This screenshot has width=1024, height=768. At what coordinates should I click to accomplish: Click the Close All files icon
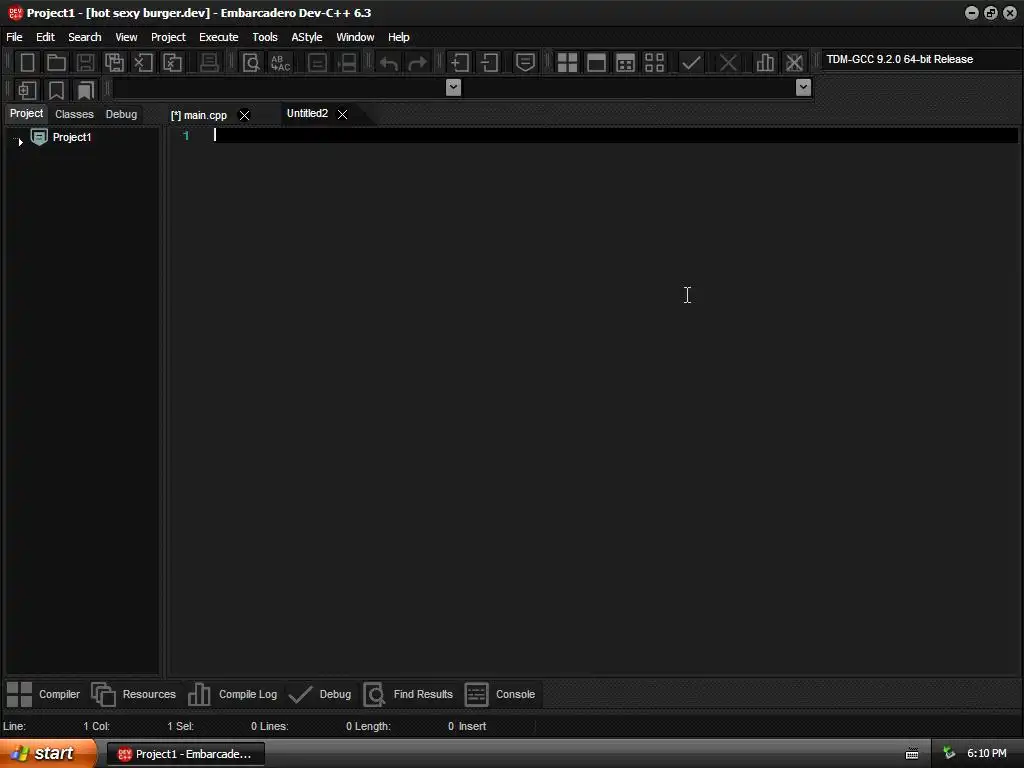(x=172, y=63)
